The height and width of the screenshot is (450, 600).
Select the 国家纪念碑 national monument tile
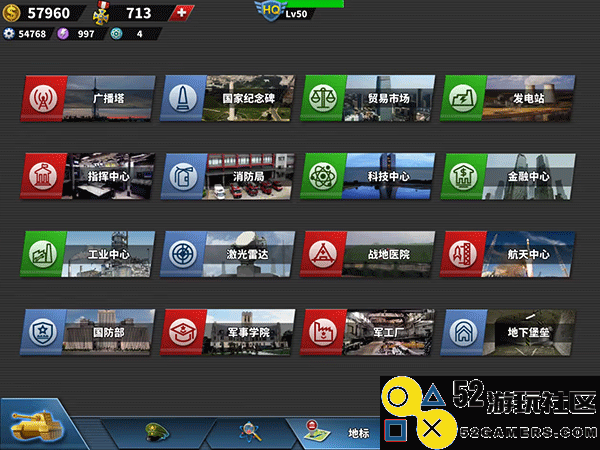(228, 98)
